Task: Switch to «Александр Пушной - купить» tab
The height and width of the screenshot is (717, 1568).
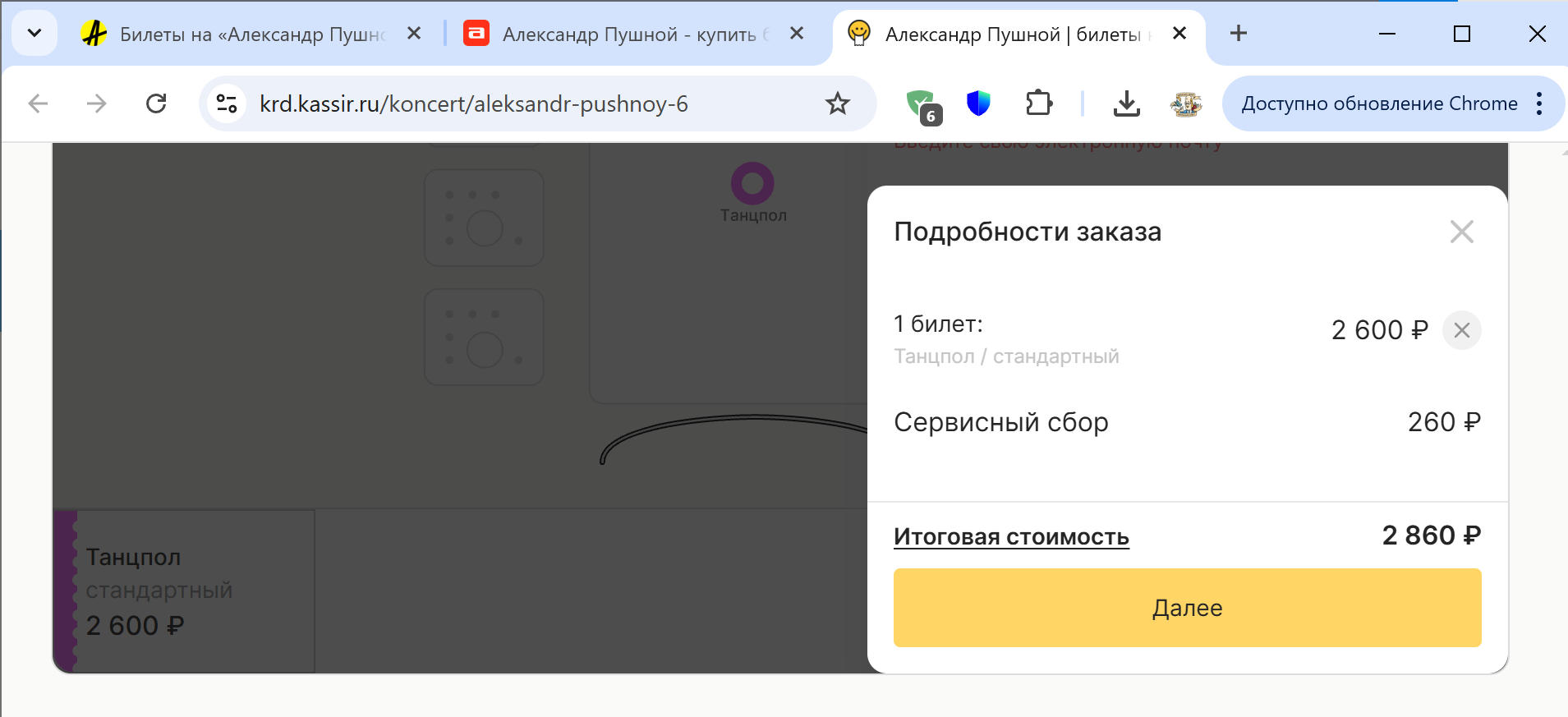Action: click(x=628, y=34)
